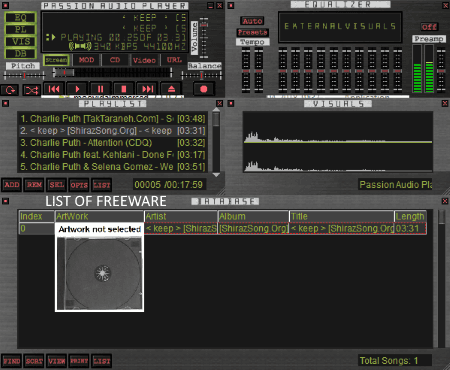Select playlist item 1 Charlie Puth TakTaraneh
Viewport: 450px width, 370px height.
click(113, 119)
